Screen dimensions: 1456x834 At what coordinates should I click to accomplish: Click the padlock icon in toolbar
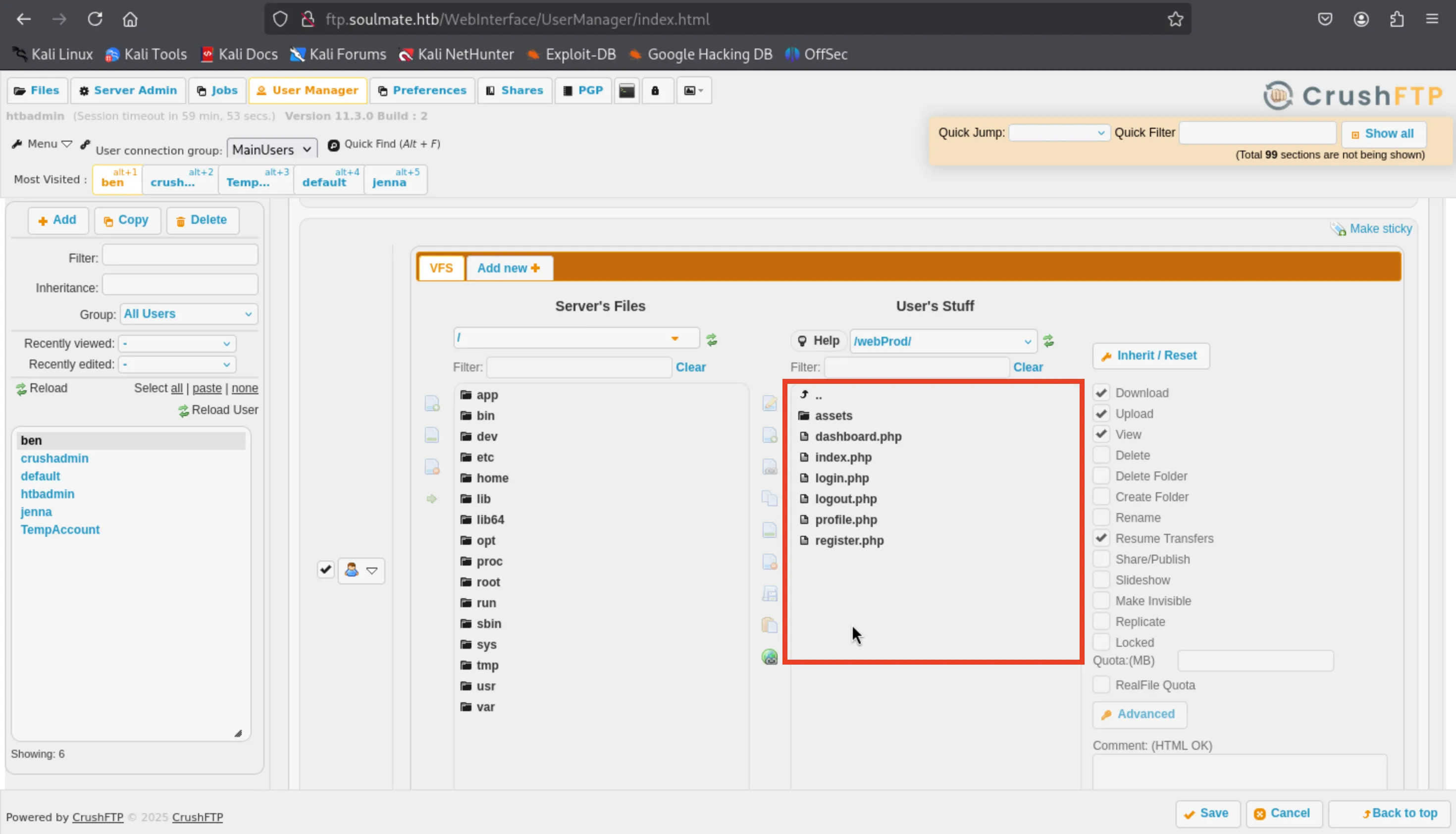point(655,91)
